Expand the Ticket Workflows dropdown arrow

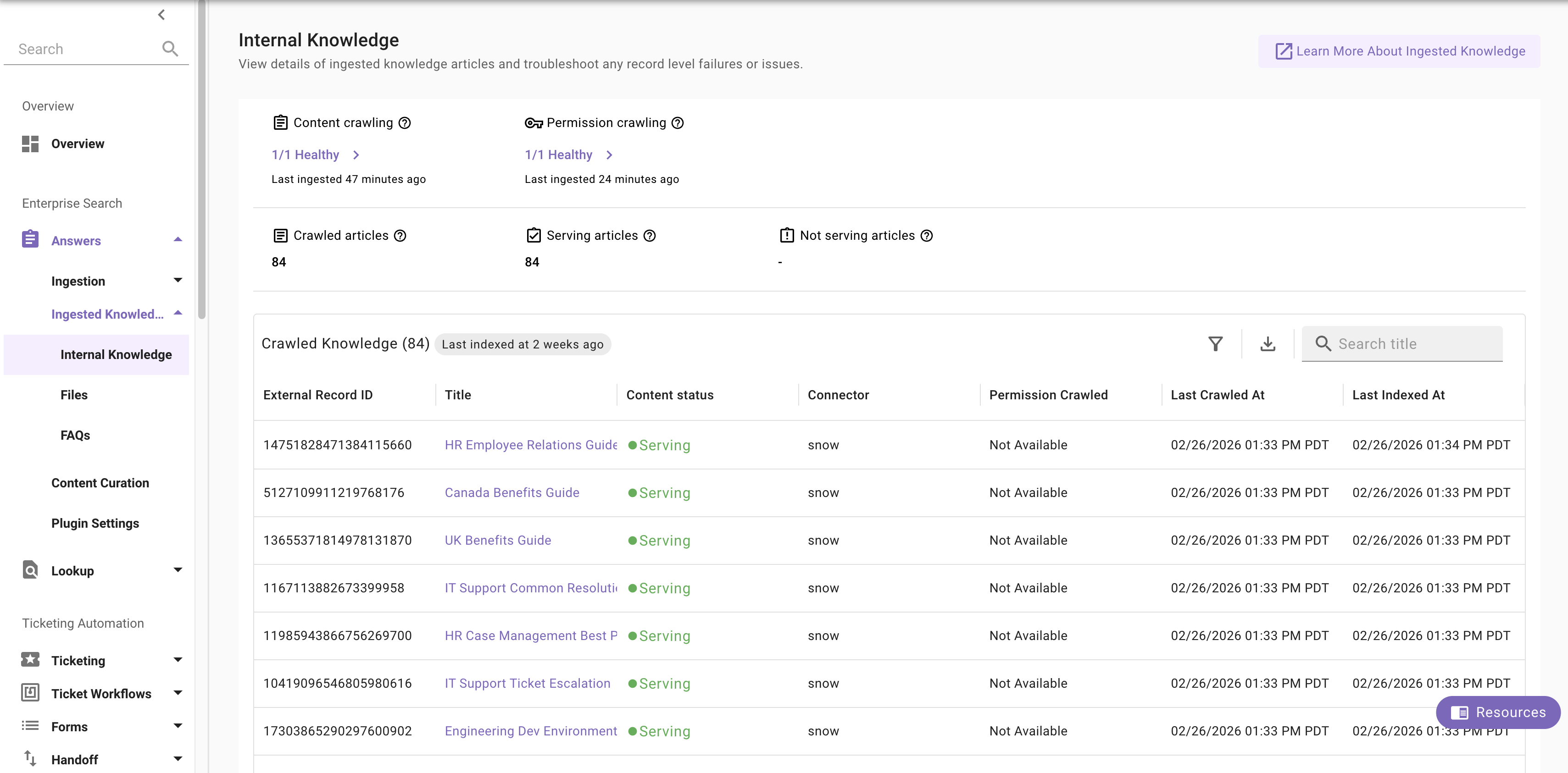pyautogui.click(x=178, y=693)
